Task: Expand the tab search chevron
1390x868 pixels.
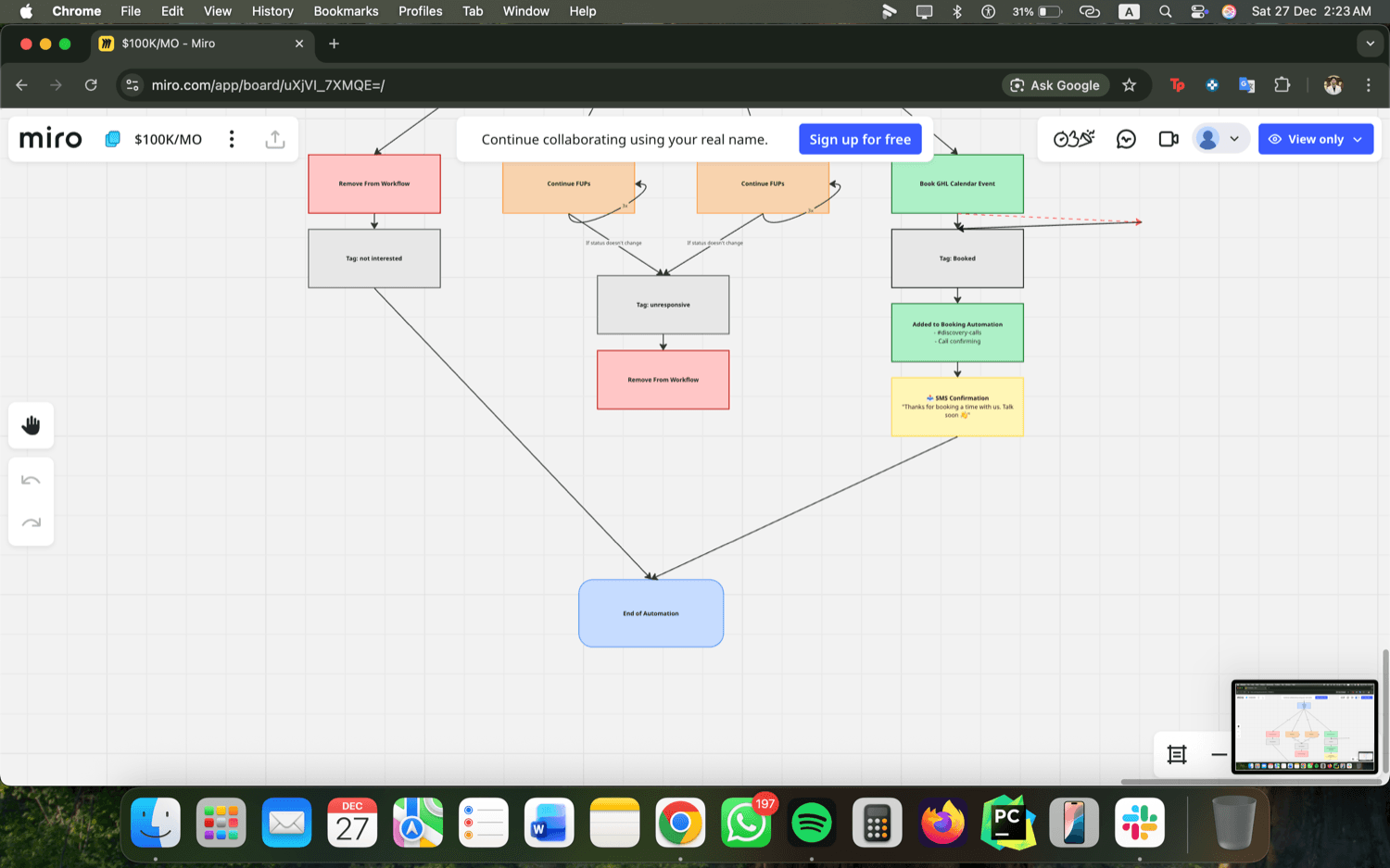Action: [1370, 44]
